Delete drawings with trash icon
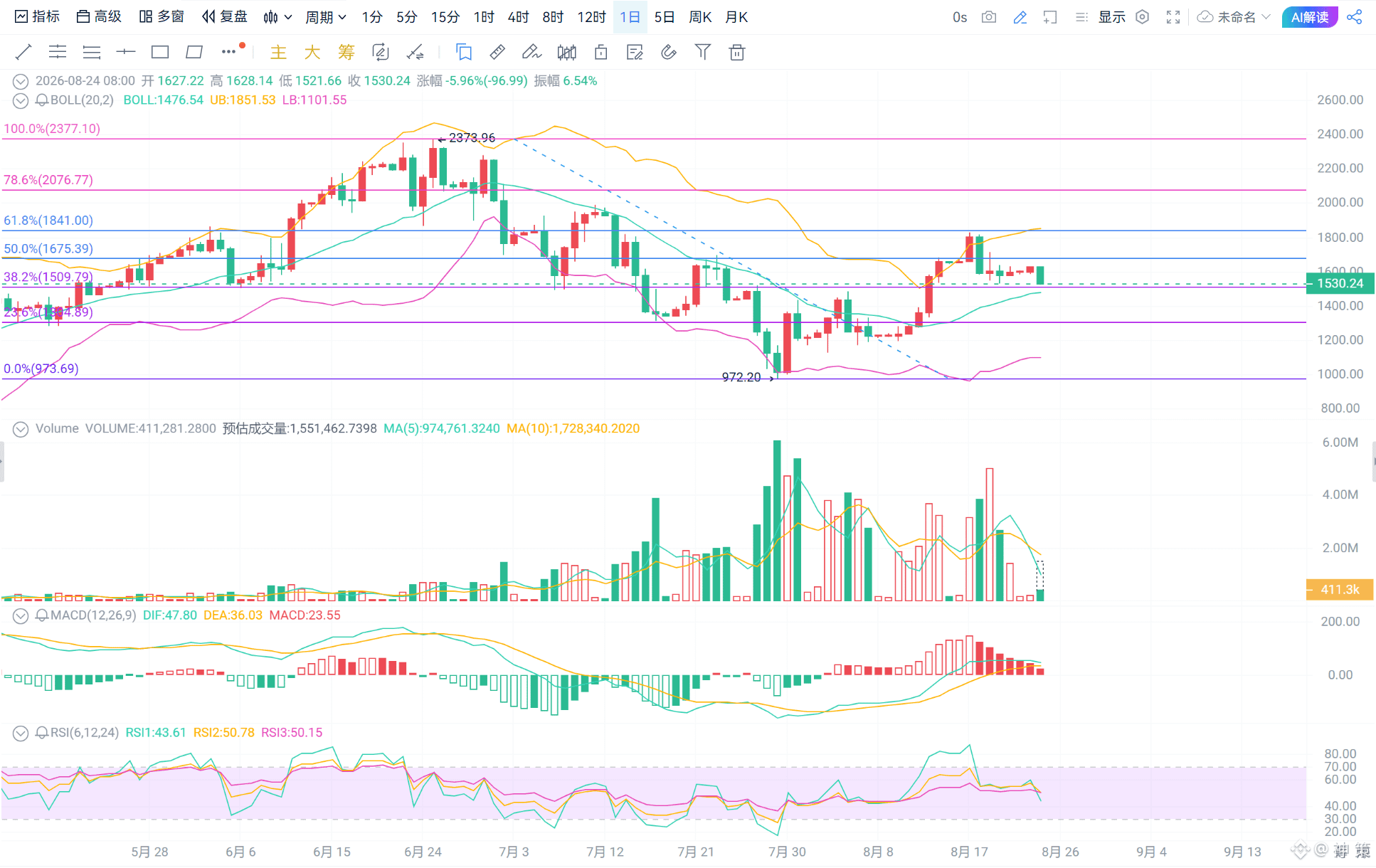Image resolution: width=1376 pixels, height=868 pixels. (737, 52)
